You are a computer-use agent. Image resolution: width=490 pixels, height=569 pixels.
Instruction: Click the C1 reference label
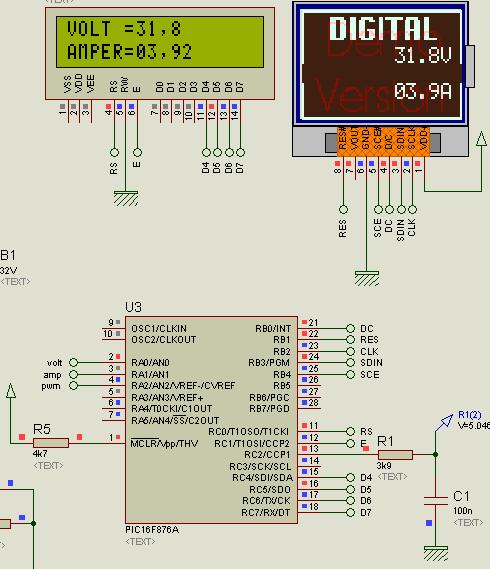(x=461, y=496)
